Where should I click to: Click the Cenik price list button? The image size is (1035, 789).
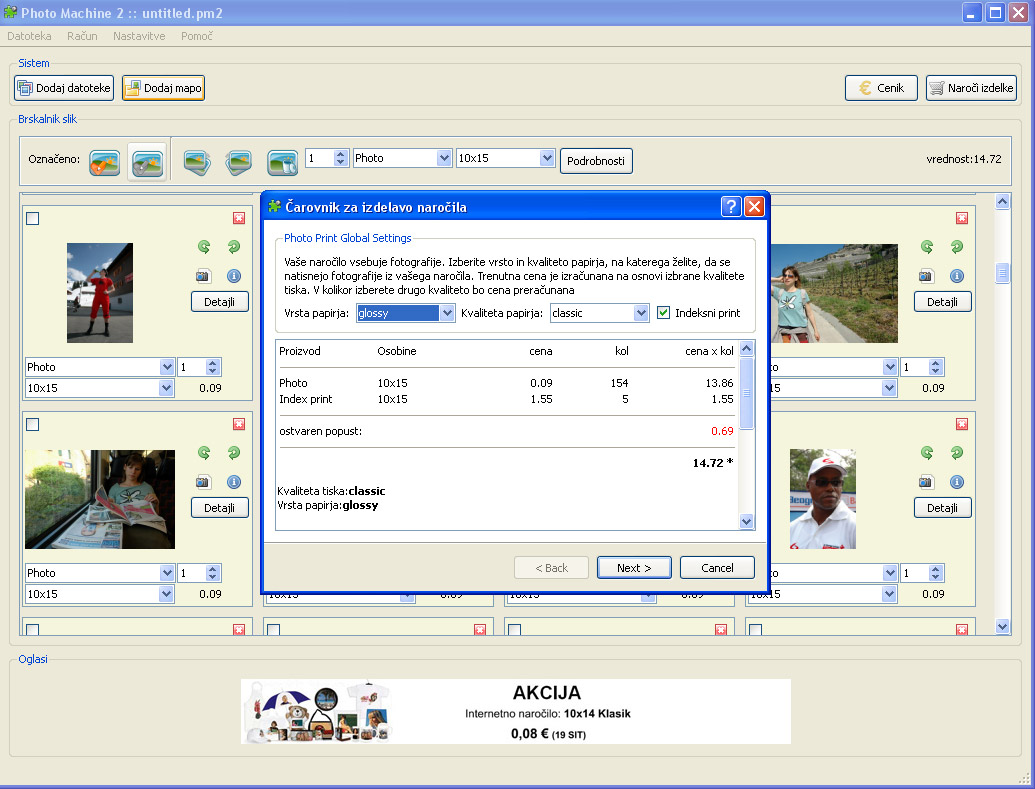point(881,88)
